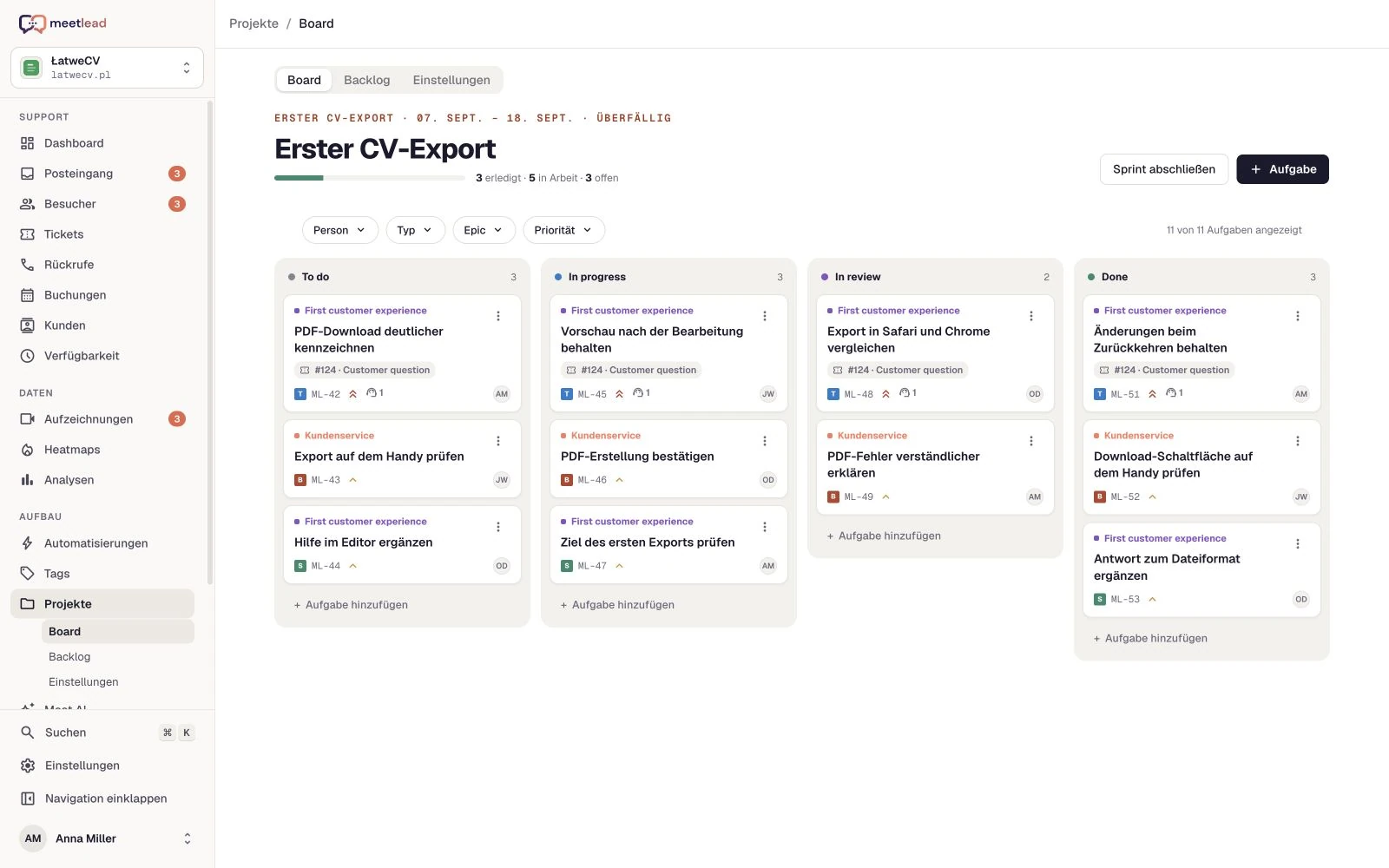
Task: Open the Ziel des ersten Exports prüfen card
Action: point(668,545)
